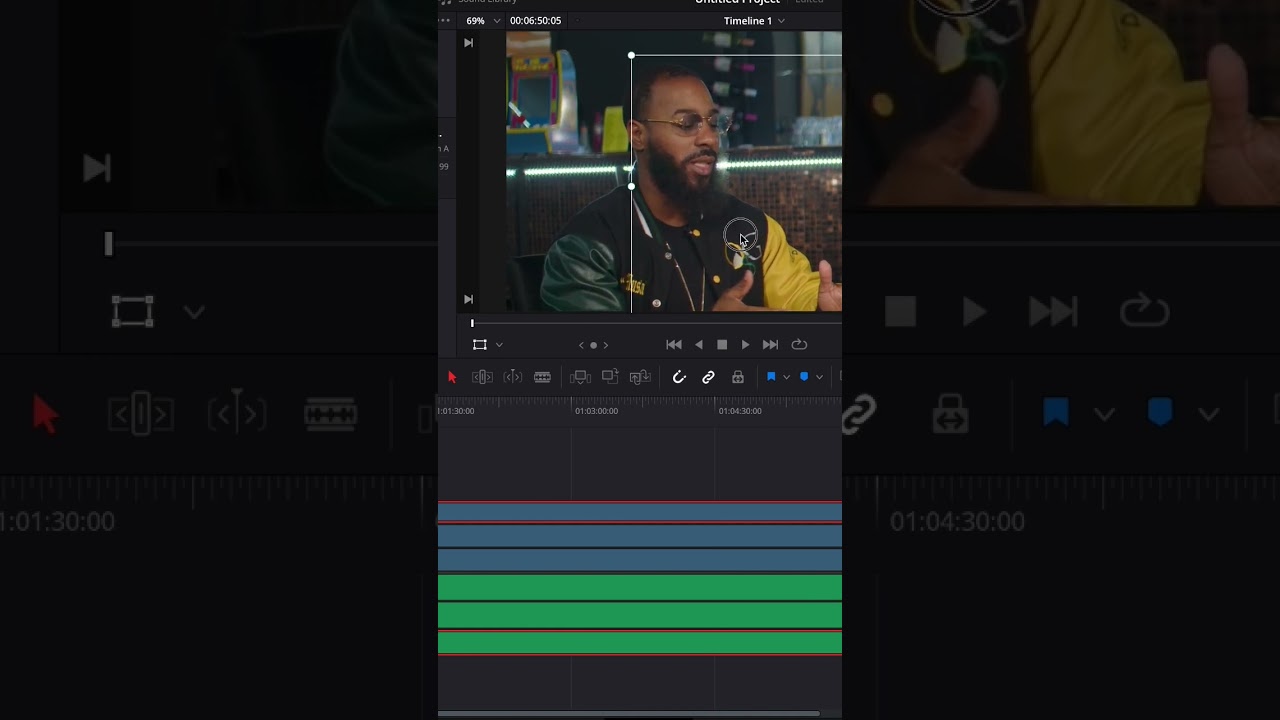Select the middle green audio clip
The height and width of the screenshot is (720, 1280).
[x=640, y=615]
